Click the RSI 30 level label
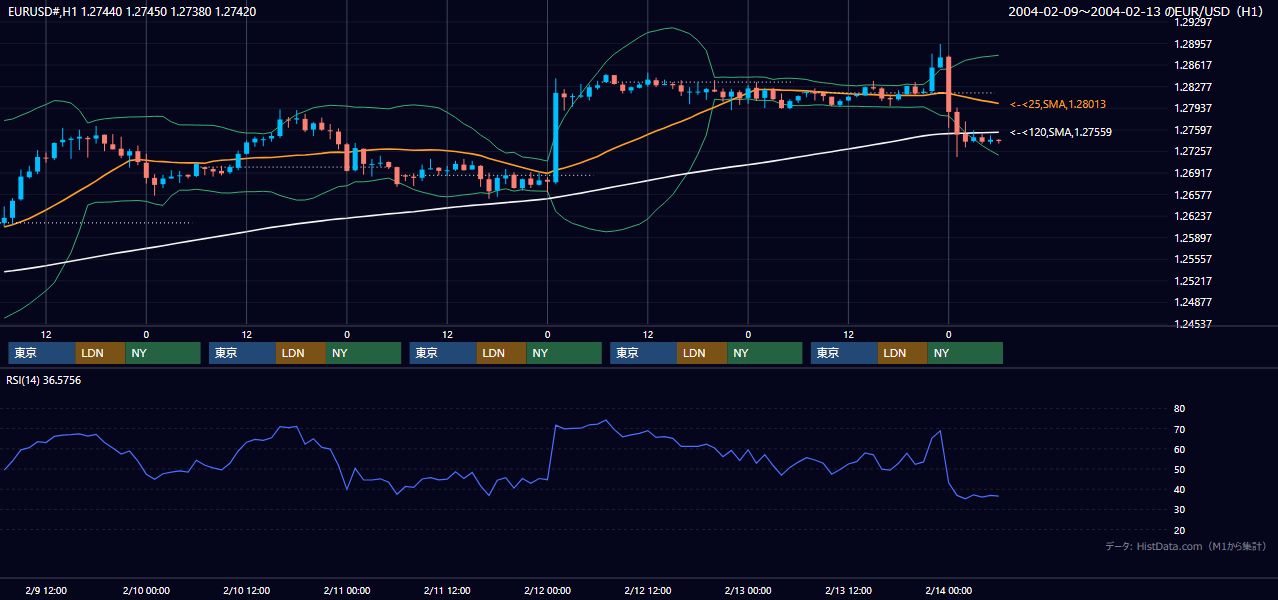 point(1179,510)
